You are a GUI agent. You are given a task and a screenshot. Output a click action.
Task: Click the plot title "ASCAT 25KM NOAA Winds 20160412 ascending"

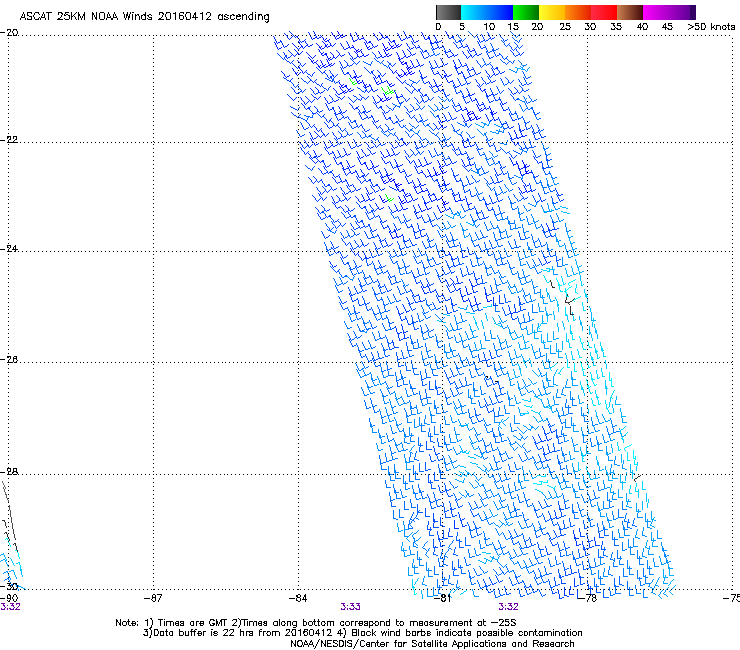pyautogui.click(x=144, y=16)
